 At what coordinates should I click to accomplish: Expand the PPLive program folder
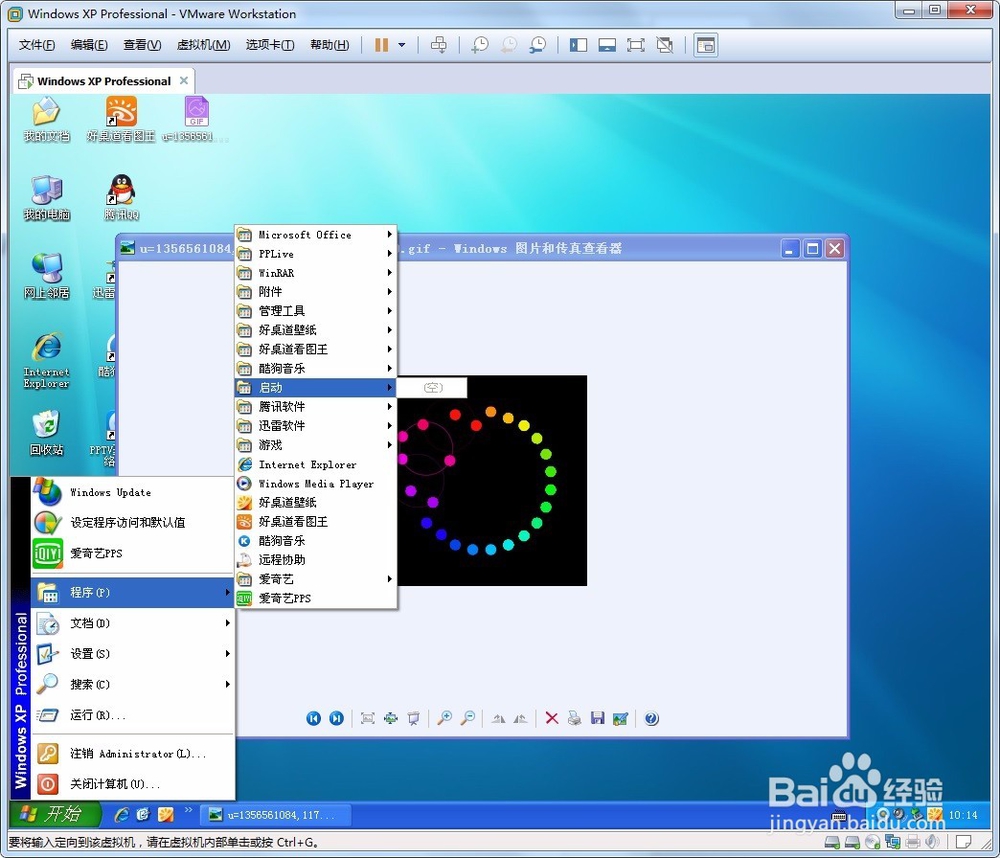coord(316,254)
